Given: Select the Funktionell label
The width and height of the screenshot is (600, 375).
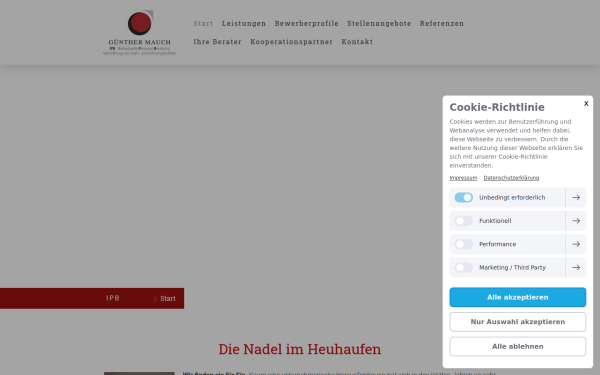Looking at the screenshot, I should [495, 221].
